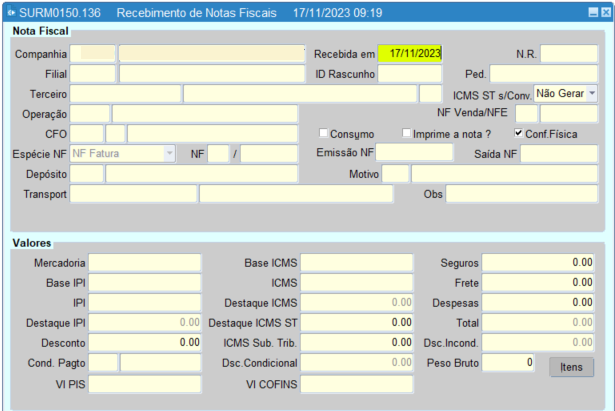
Task: Check the Imprime a nota option
Action: click(x=407, y=133)
